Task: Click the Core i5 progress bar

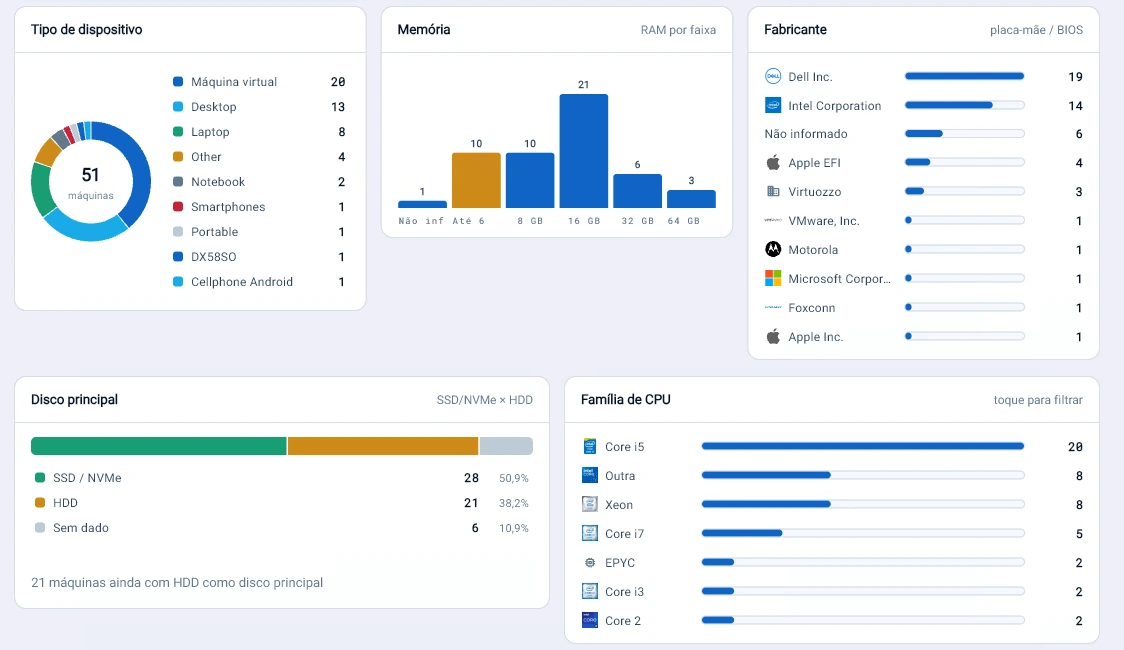Action: coord(863,446)
